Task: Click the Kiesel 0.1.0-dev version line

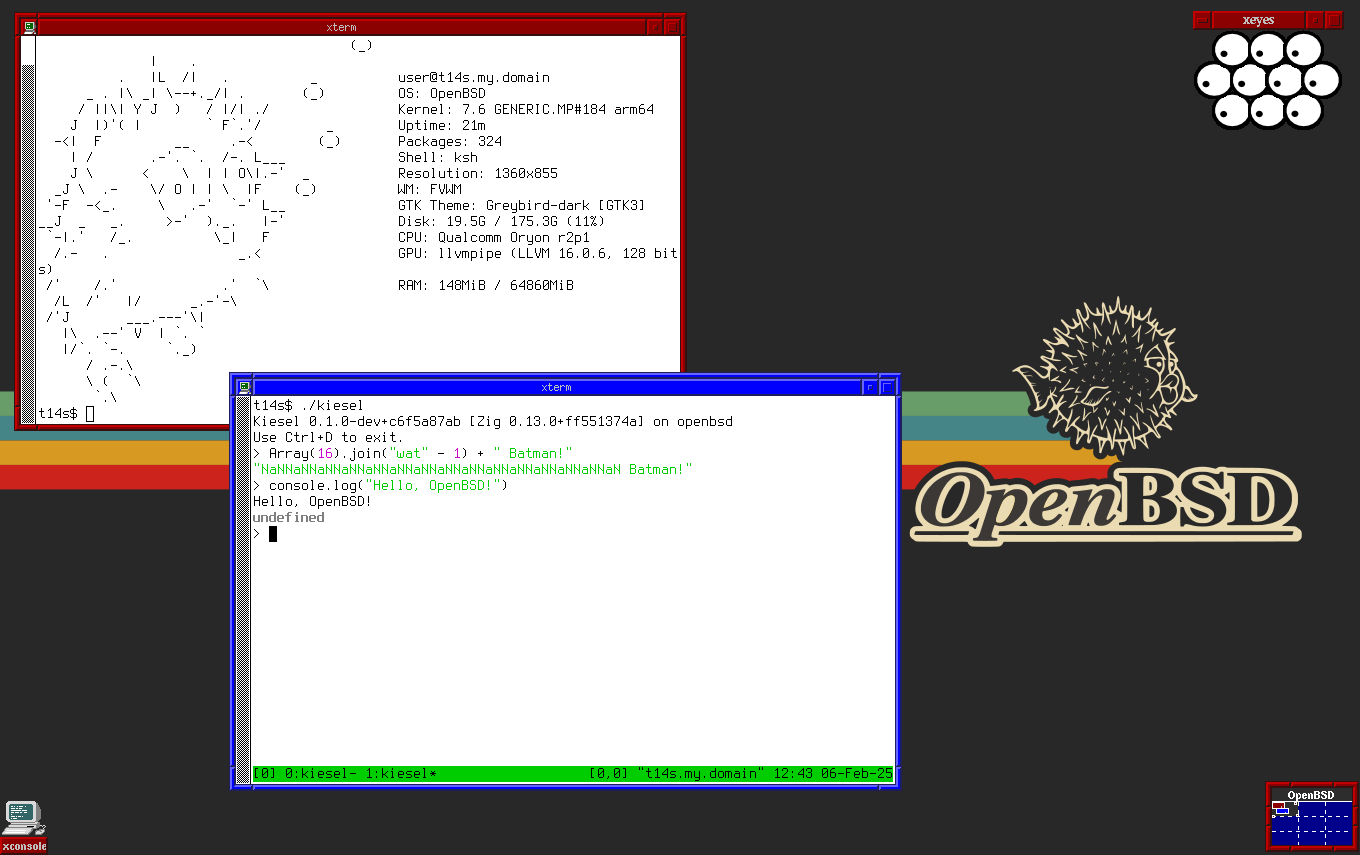Action: point(493,421)
